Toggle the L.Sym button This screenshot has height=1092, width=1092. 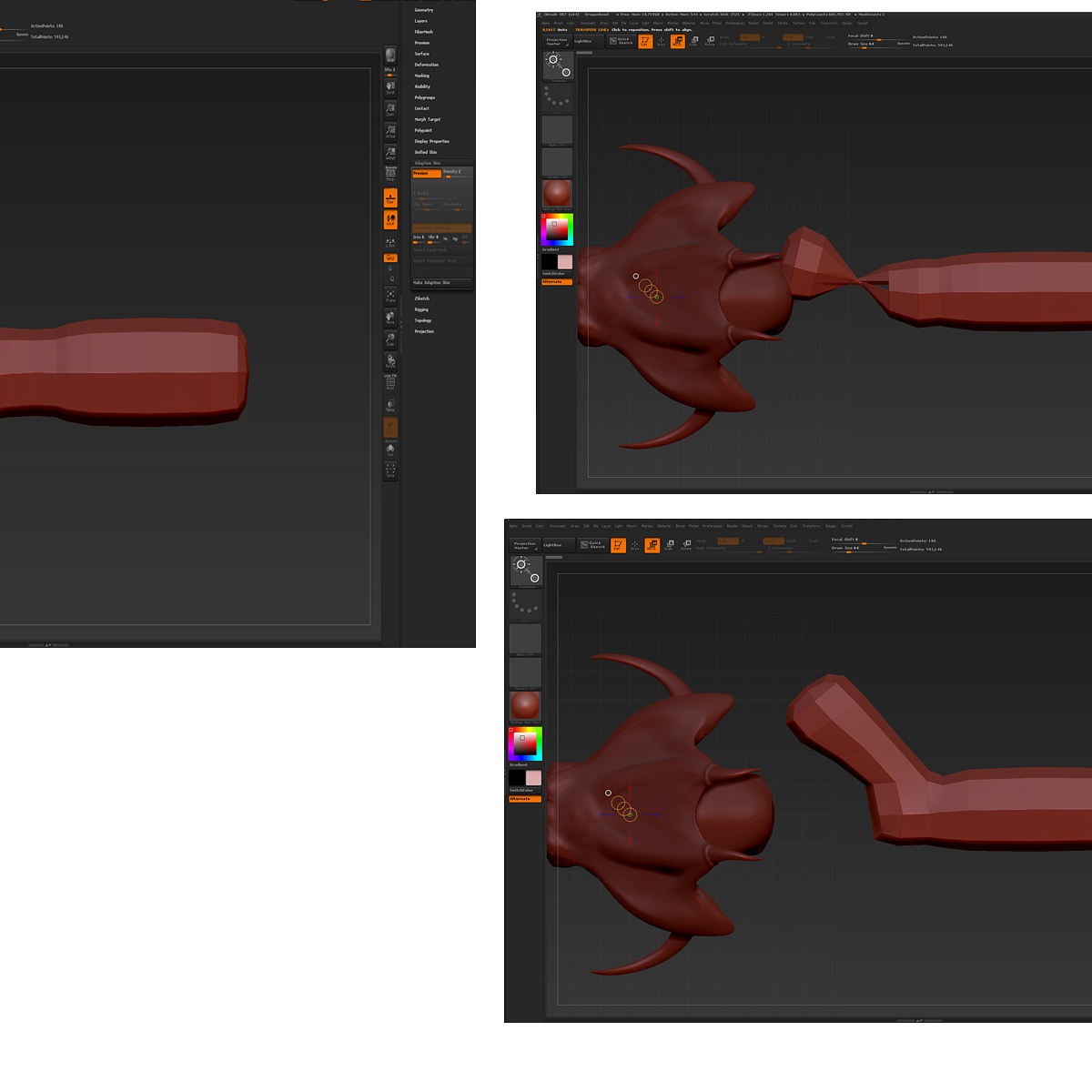tap(390, 243)
